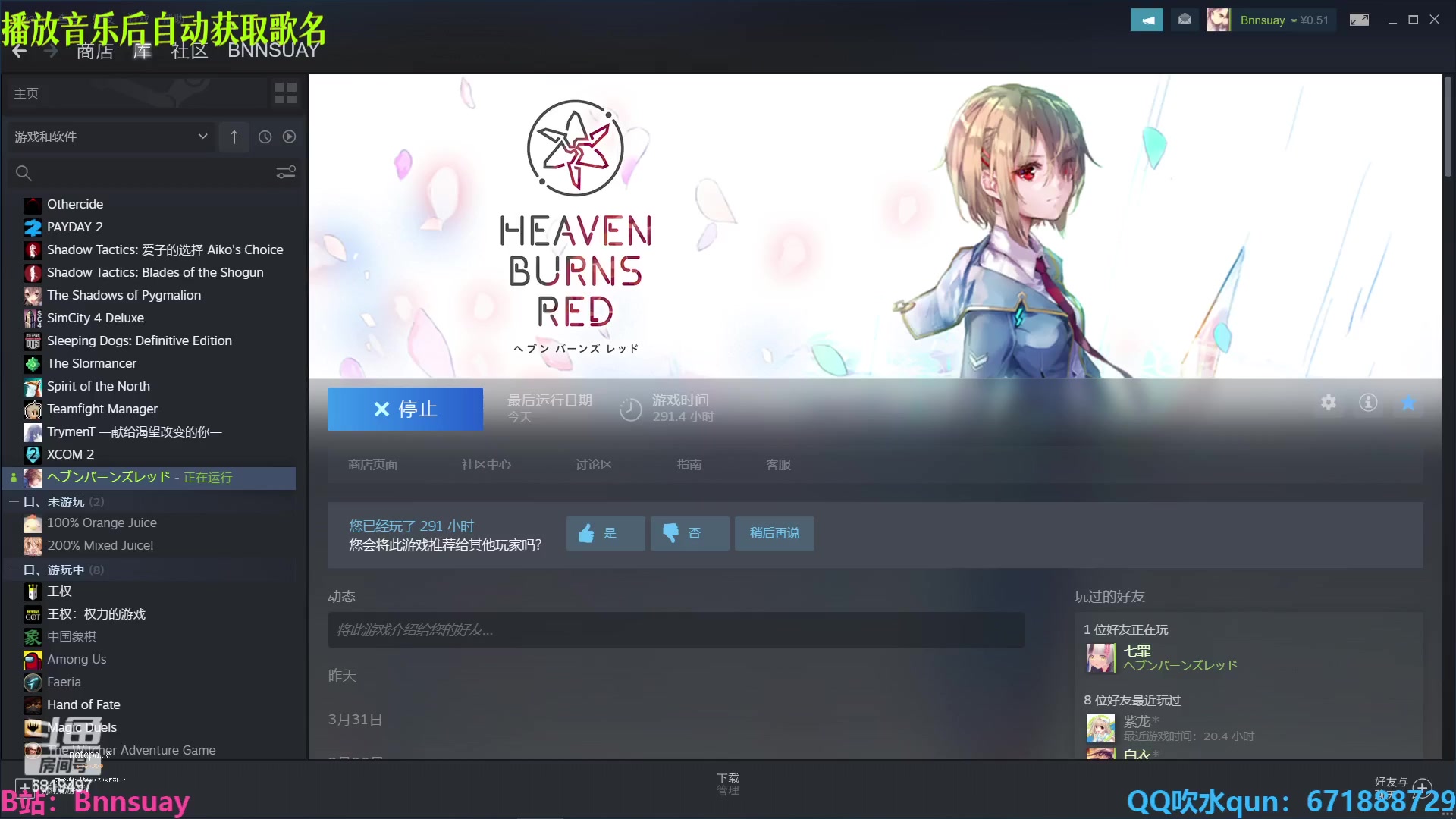Select PAYDAY 2 in the library

[75, 227]
